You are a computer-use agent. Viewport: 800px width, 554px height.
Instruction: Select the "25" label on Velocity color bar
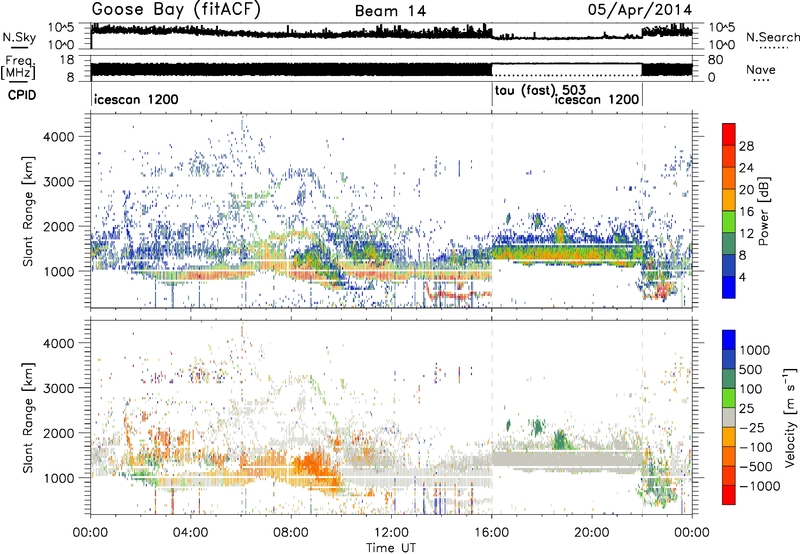point(746,408)
